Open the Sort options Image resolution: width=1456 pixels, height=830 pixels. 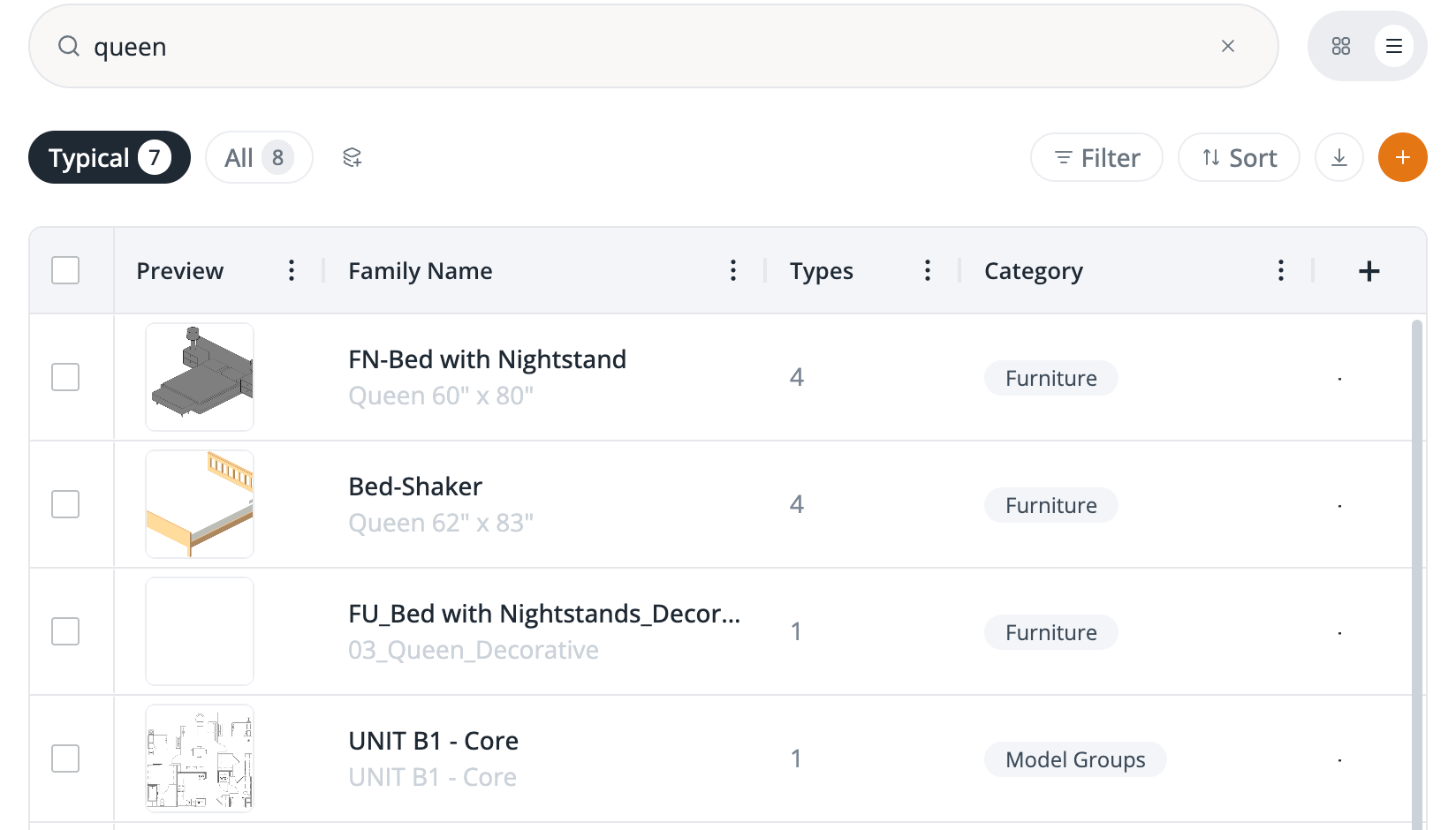click(x=1239, y=158)
